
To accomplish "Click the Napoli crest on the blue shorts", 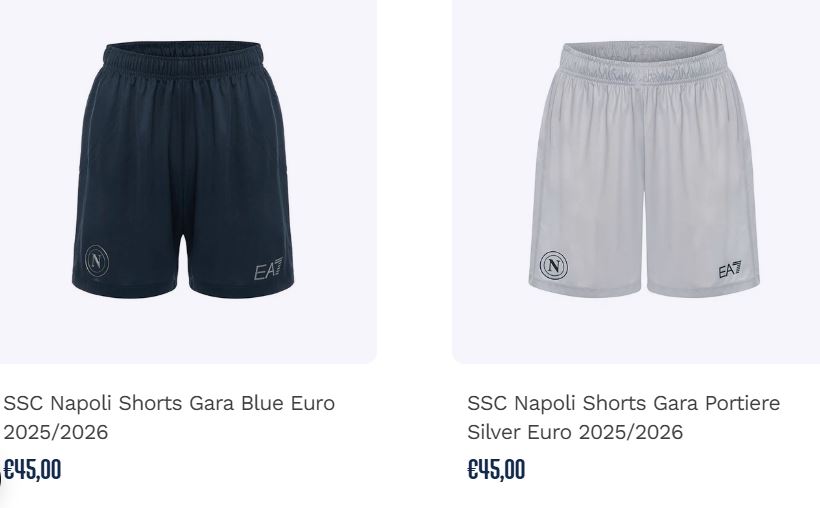I will click(97, 261).
